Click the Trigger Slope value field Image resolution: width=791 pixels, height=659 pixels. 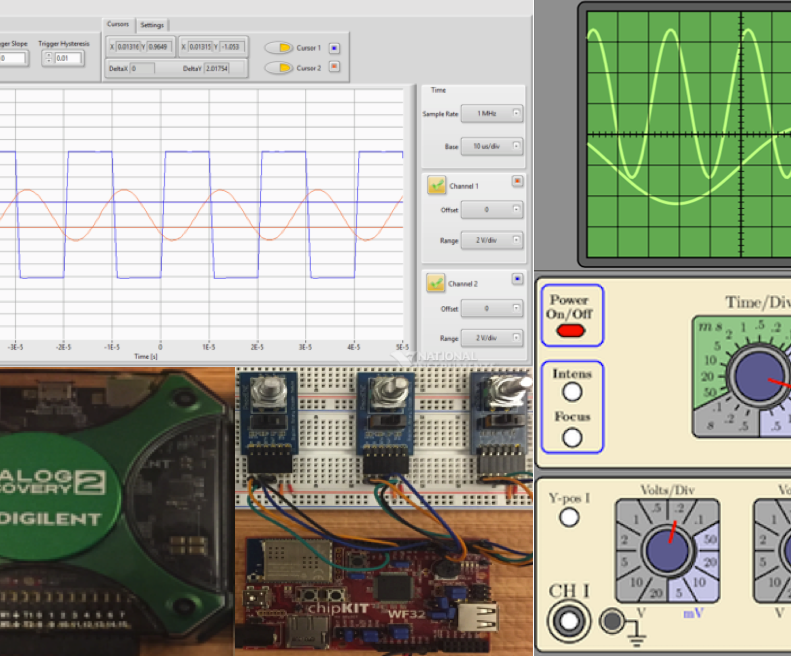13,58
